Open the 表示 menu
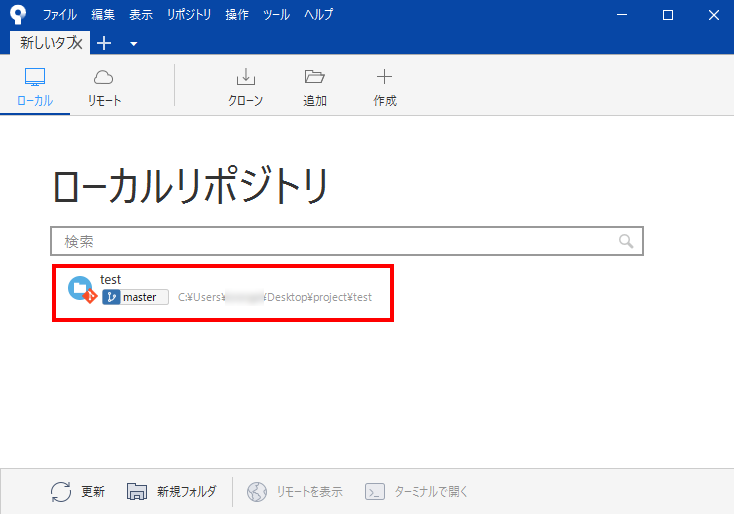734x514 pixels. pyautogui.click(x=141, y=15)
